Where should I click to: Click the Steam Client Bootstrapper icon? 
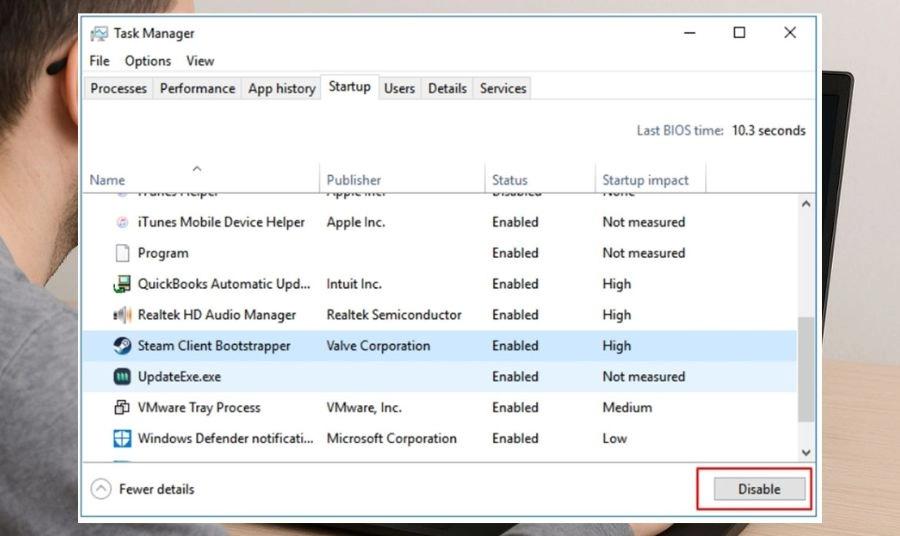point(122,345)
